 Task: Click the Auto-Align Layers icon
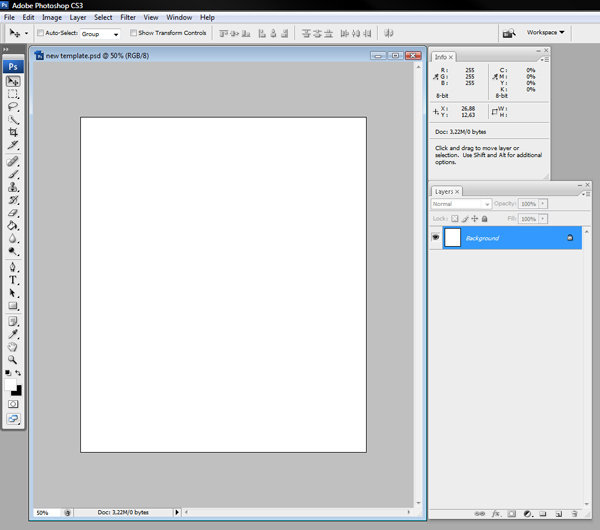pos(388,33)
